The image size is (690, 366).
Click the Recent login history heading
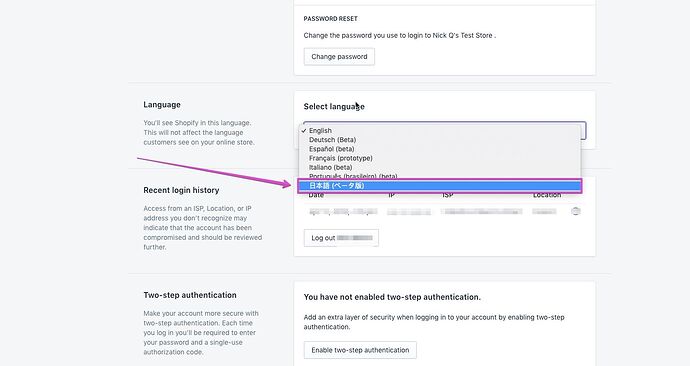coord(181,190)
